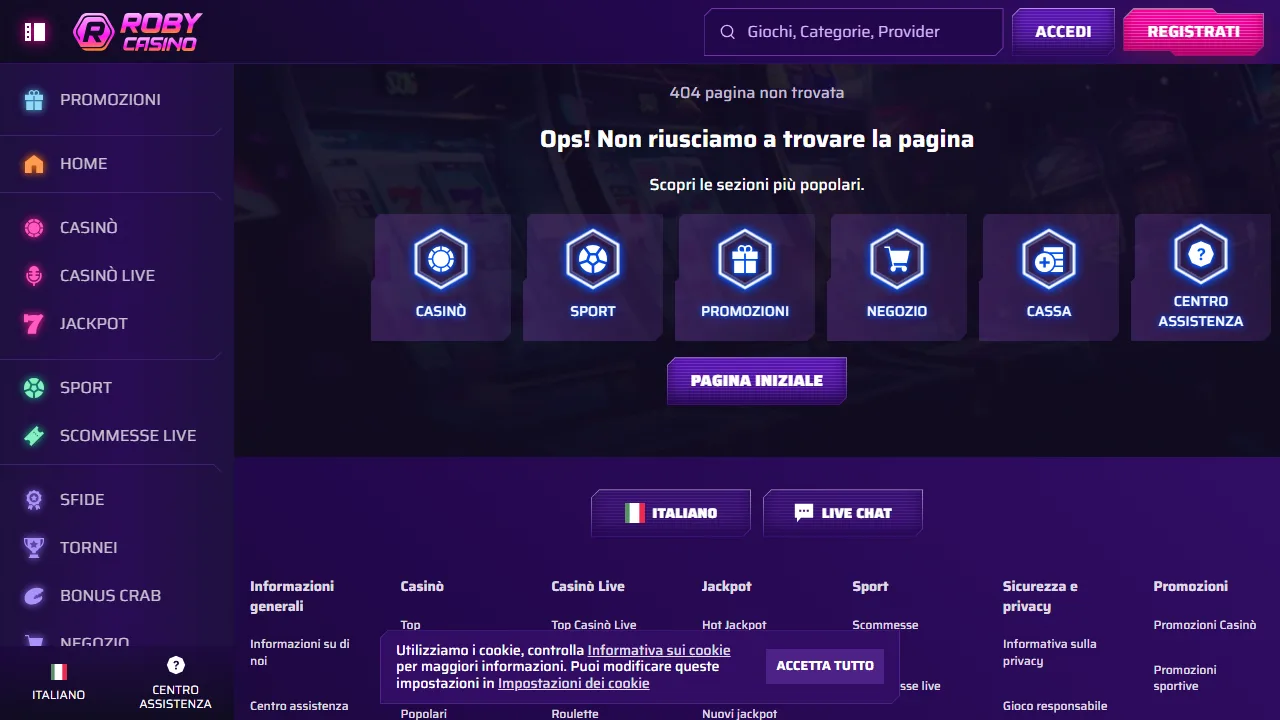Open the Italiano language selector button
The height and width of the screenshot is (720, 1280).
pyautogui.click(x=671, y=513)
